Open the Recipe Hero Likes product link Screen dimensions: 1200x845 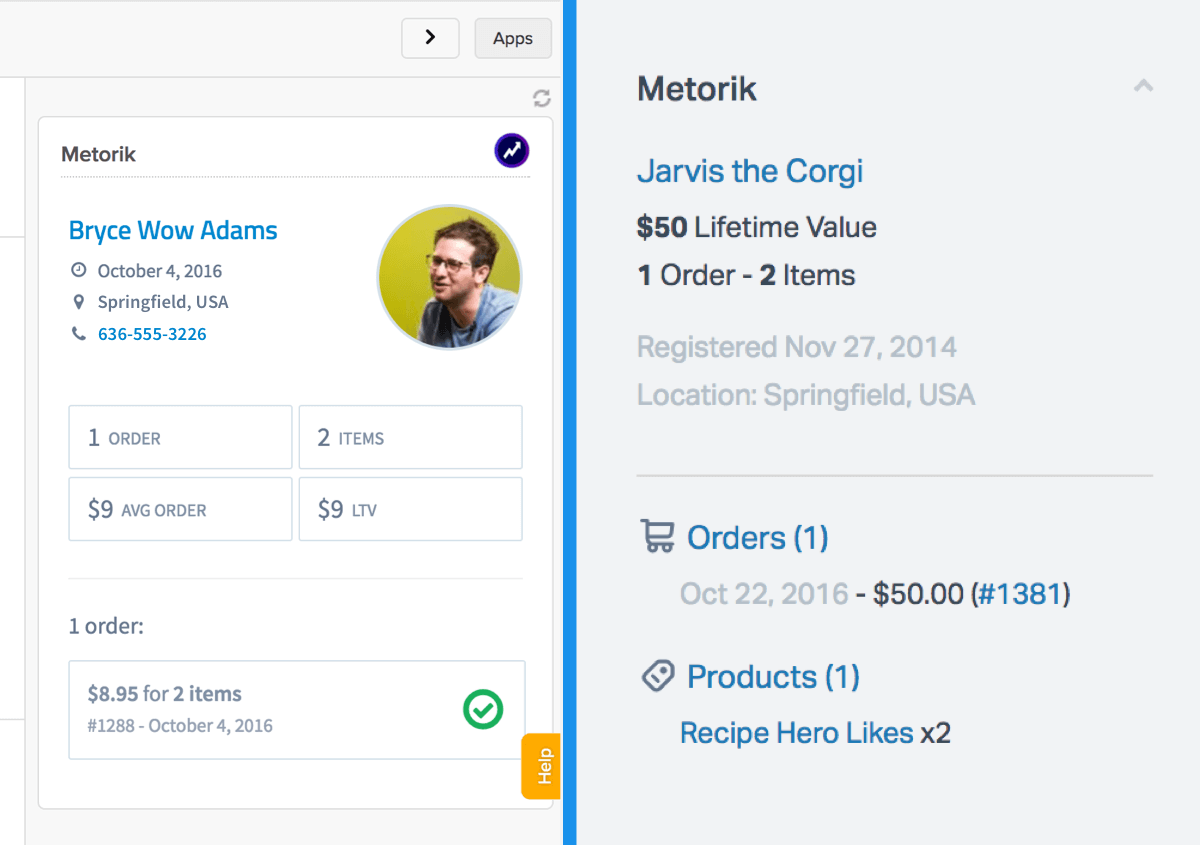pos(797,733)
